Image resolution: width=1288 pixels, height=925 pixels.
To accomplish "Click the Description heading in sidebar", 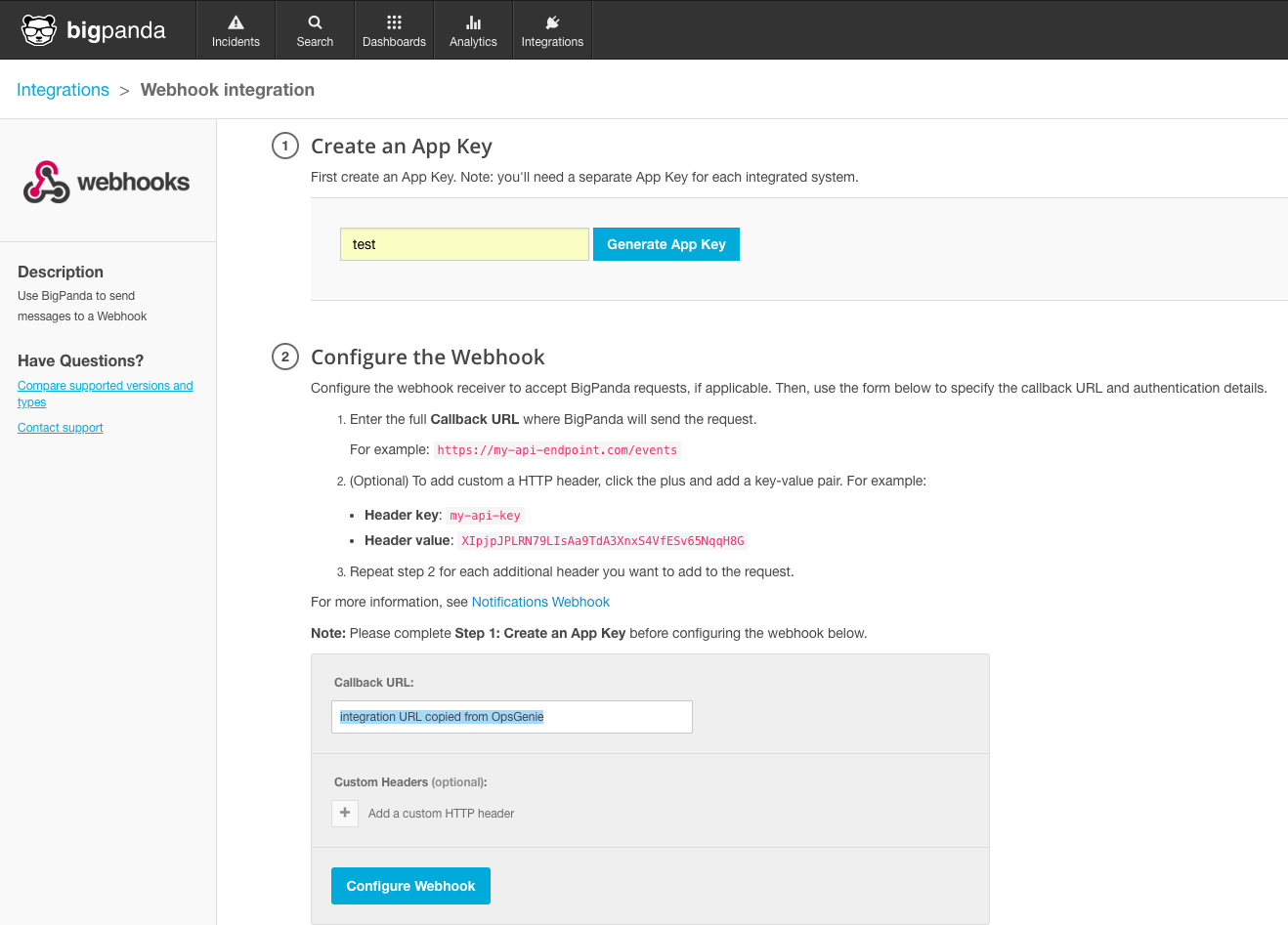I will click(x=61, y=272).
